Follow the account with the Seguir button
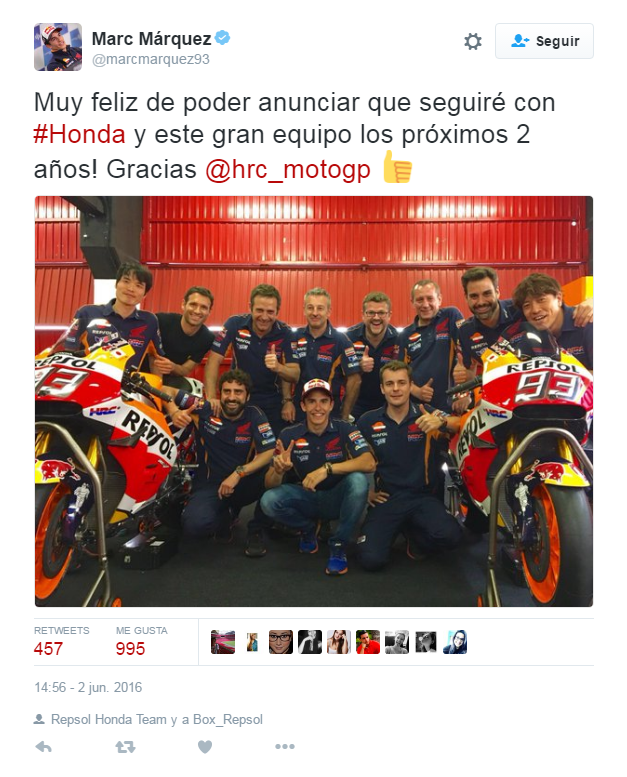This screenshot has height=777, width=627. (544, 41)
